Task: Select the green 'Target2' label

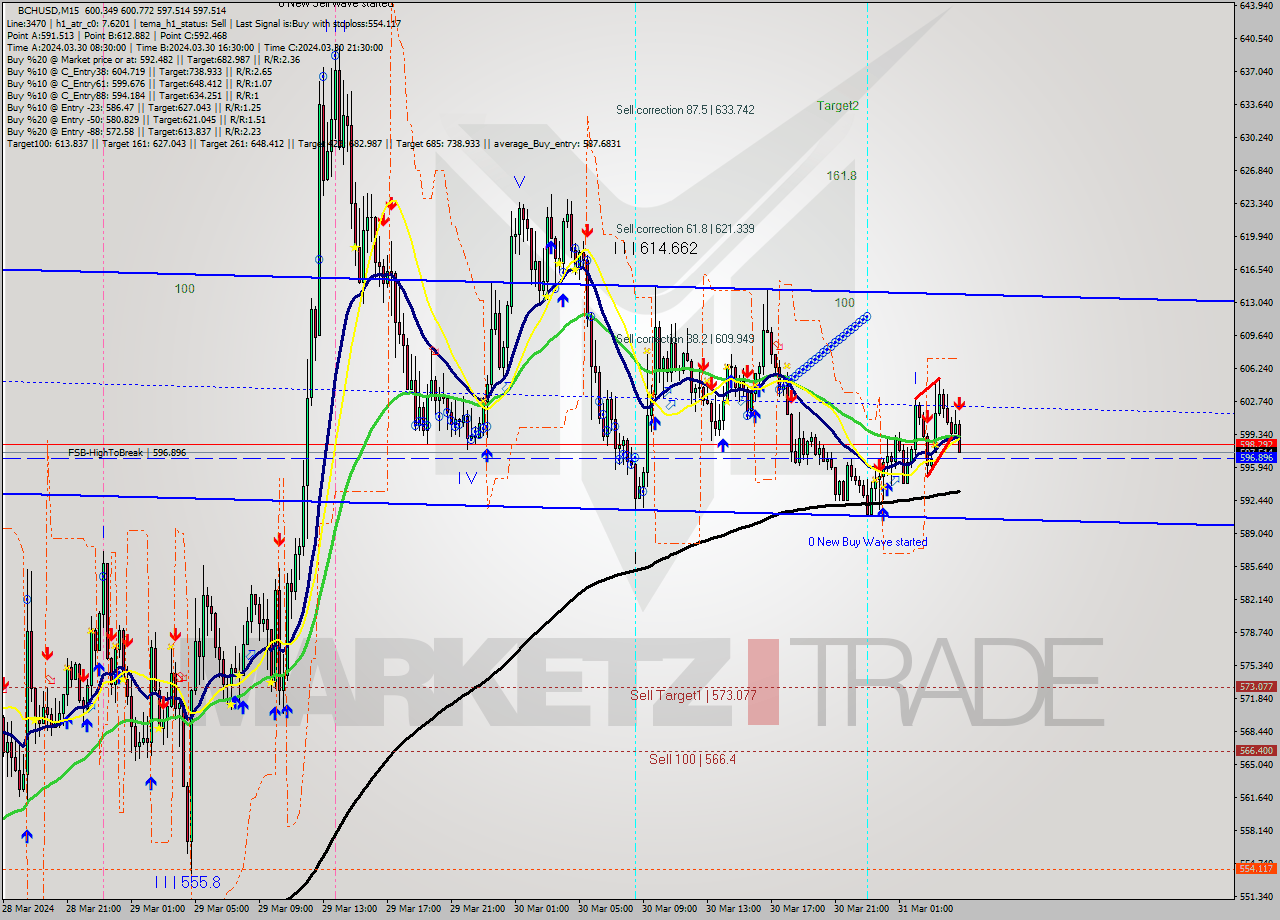Action: (837, 106)
